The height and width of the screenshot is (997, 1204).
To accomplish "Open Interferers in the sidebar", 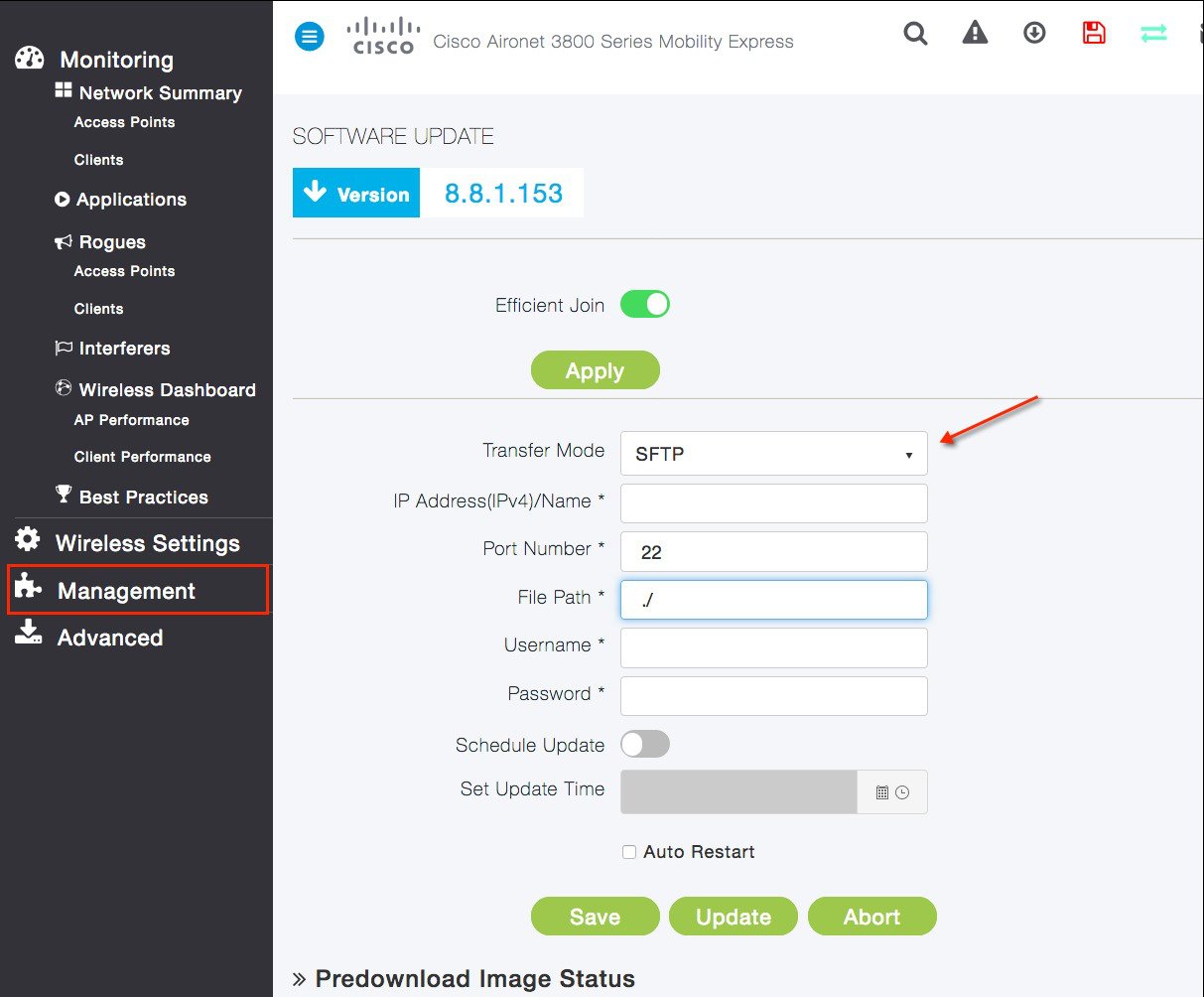I will (124, 349).
